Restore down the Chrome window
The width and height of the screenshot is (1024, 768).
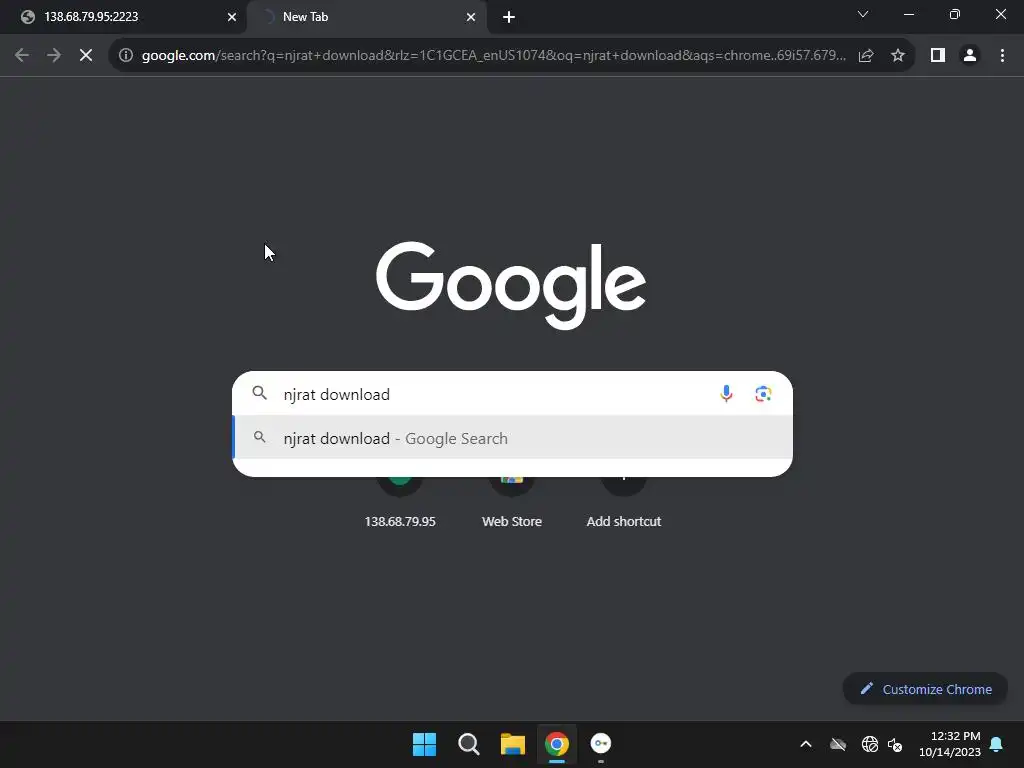[955, 14]
